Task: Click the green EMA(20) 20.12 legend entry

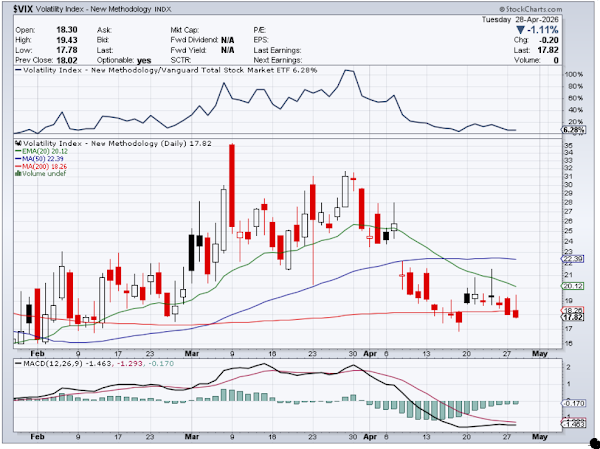Action: [41, 151]
